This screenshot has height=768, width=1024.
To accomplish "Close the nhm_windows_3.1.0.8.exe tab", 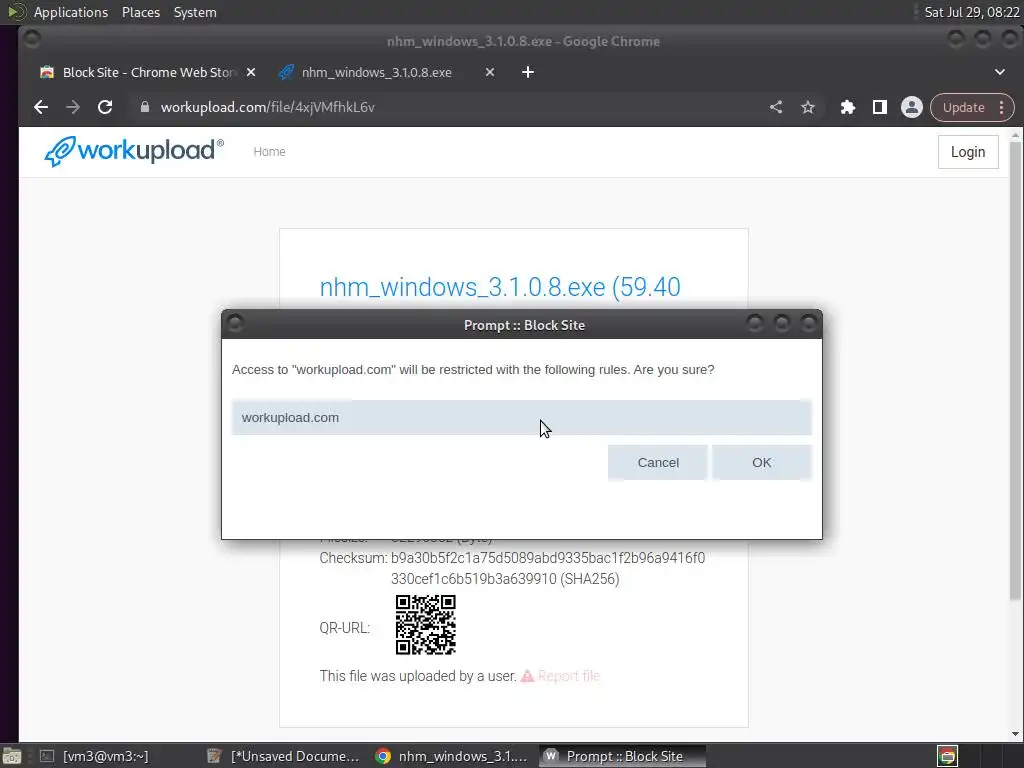I will (x=490, y=72).
